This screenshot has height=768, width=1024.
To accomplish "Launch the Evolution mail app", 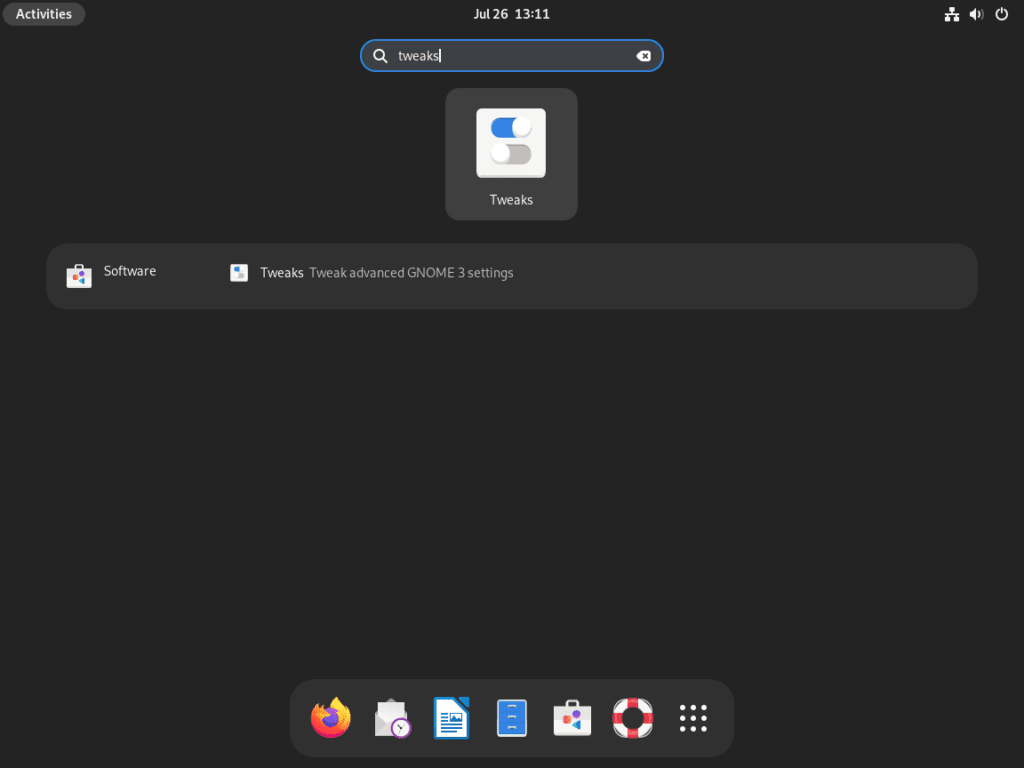I will tap(391, 717).
